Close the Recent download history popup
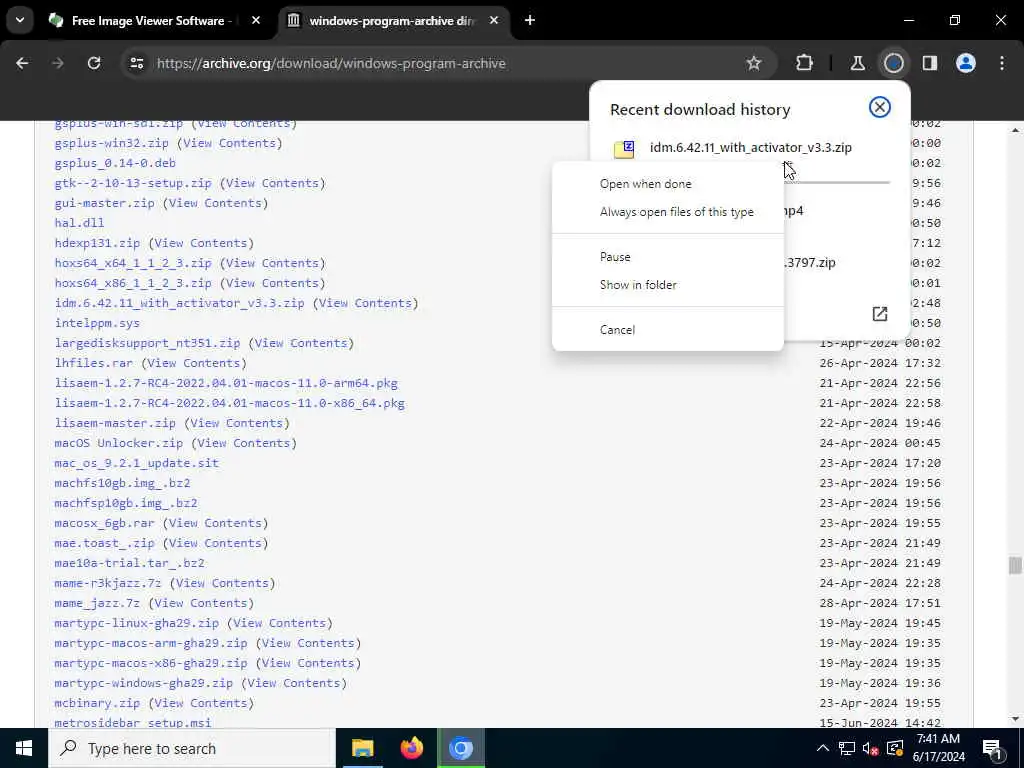Viewport: 1024px width, 768px height. [x=880, y=107]
